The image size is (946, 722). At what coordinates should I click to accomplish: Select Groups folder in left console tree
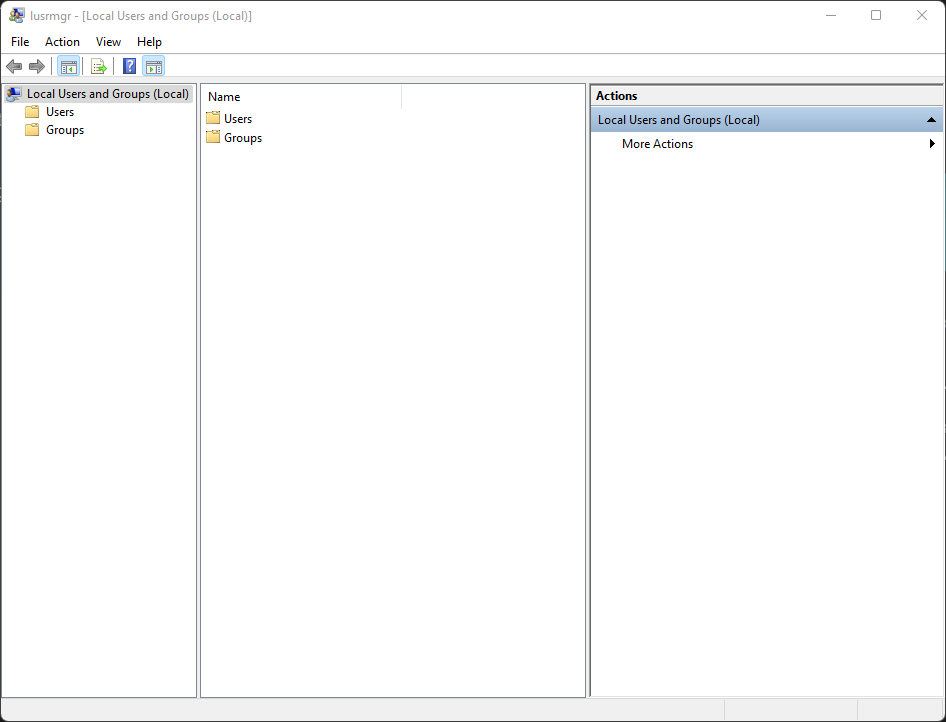pyautogui.click(x=64, y=130)
